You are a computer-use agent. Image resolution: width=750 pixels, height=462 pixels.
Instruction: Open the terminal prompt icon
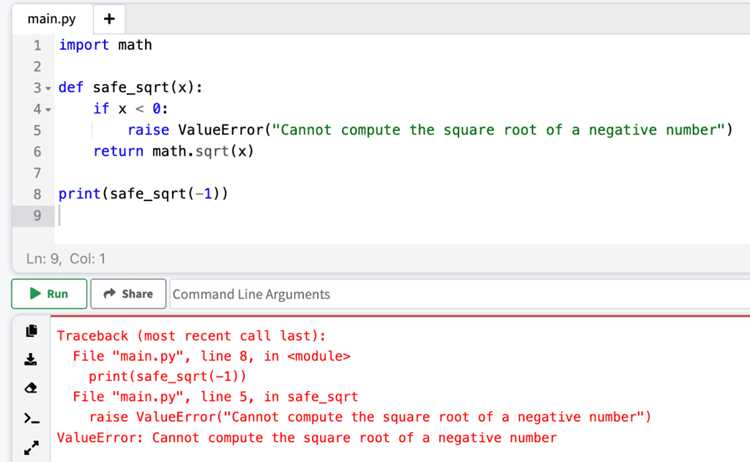coord(32,419)
